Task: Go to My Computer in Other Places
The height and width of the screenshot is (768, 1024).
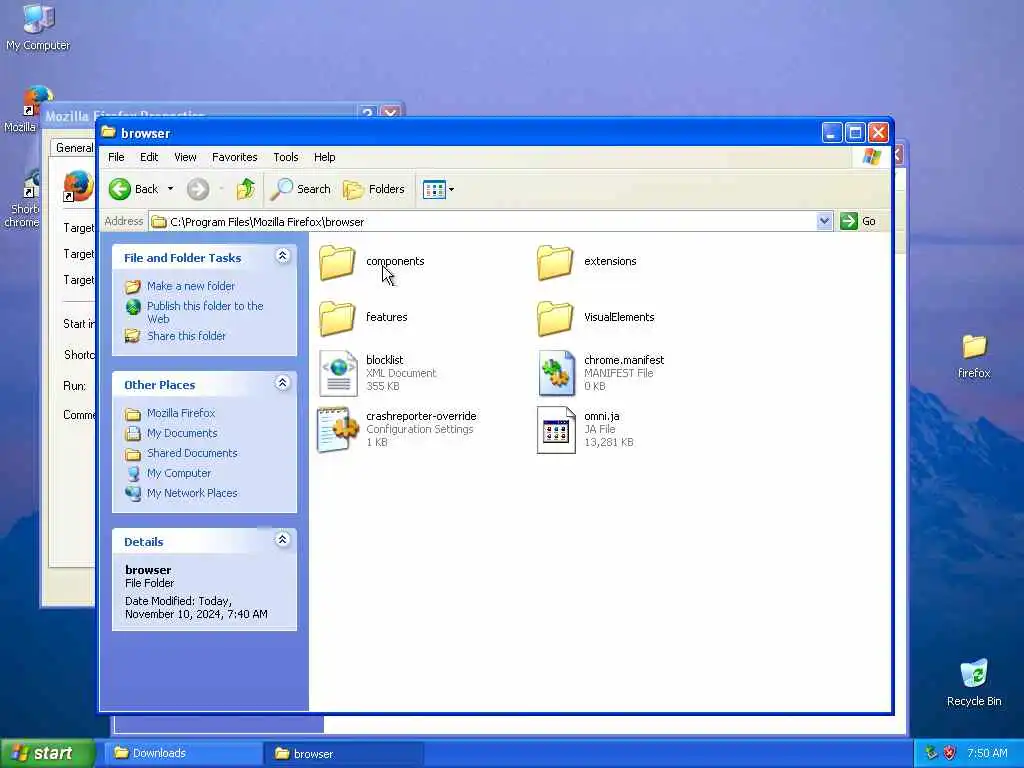Action: [179, 473]
